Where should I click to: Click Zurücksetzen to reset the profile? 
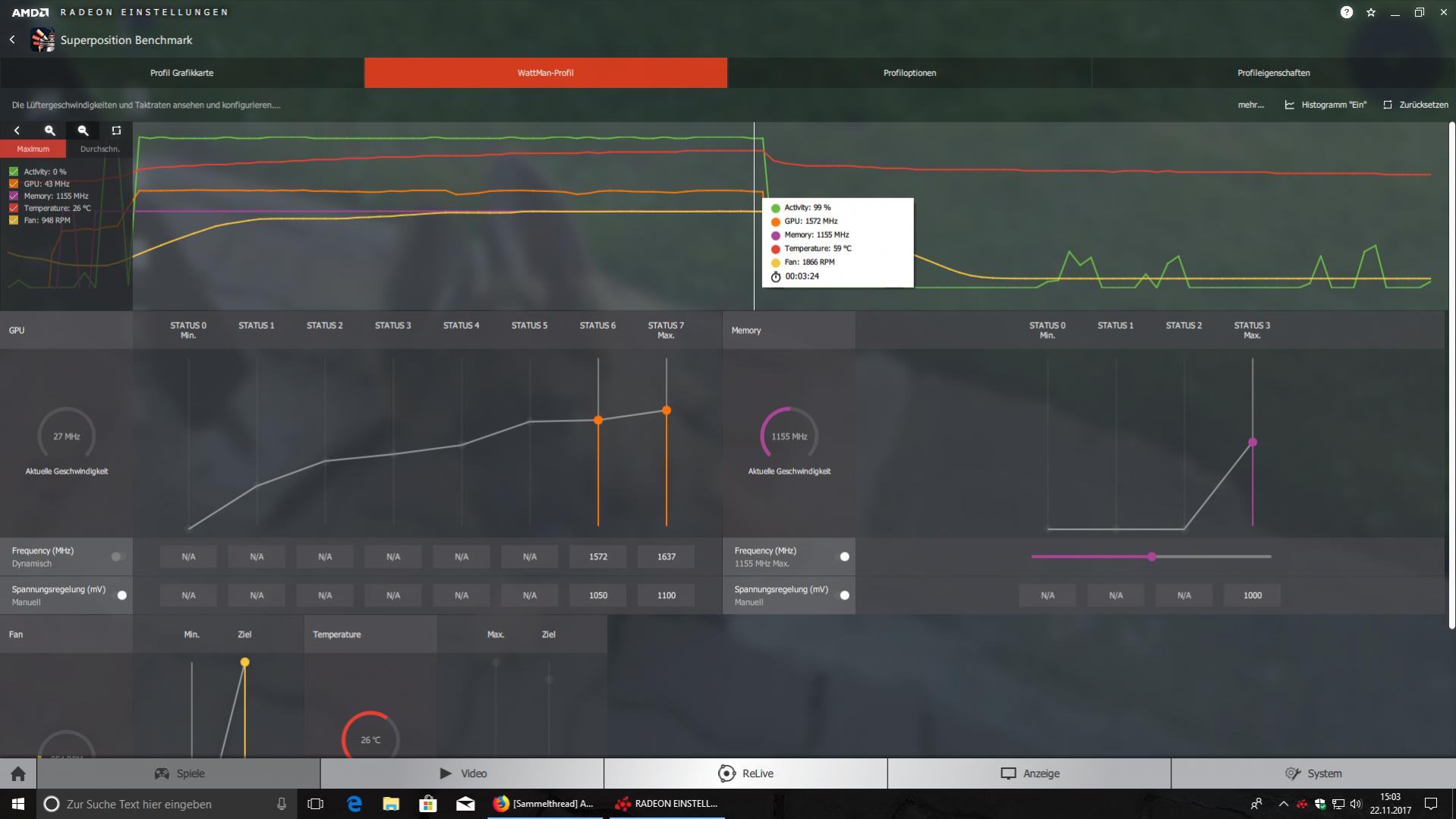tap(1416, 105)
